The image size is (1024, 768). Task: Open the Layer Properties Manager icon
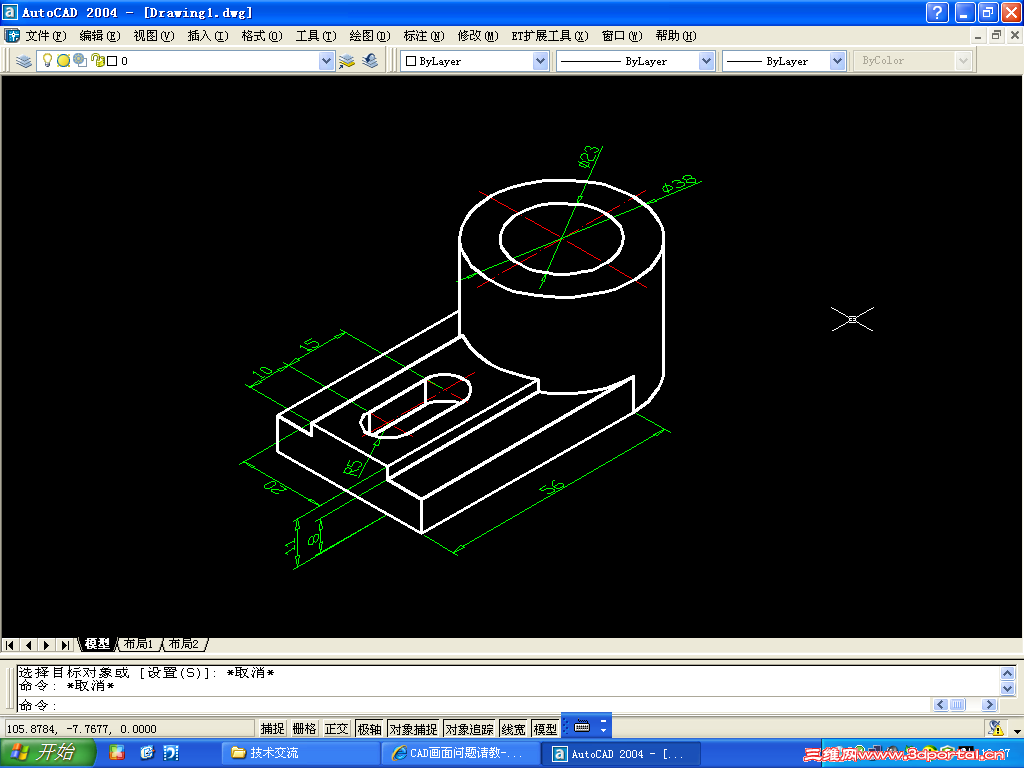coord(24,61)
